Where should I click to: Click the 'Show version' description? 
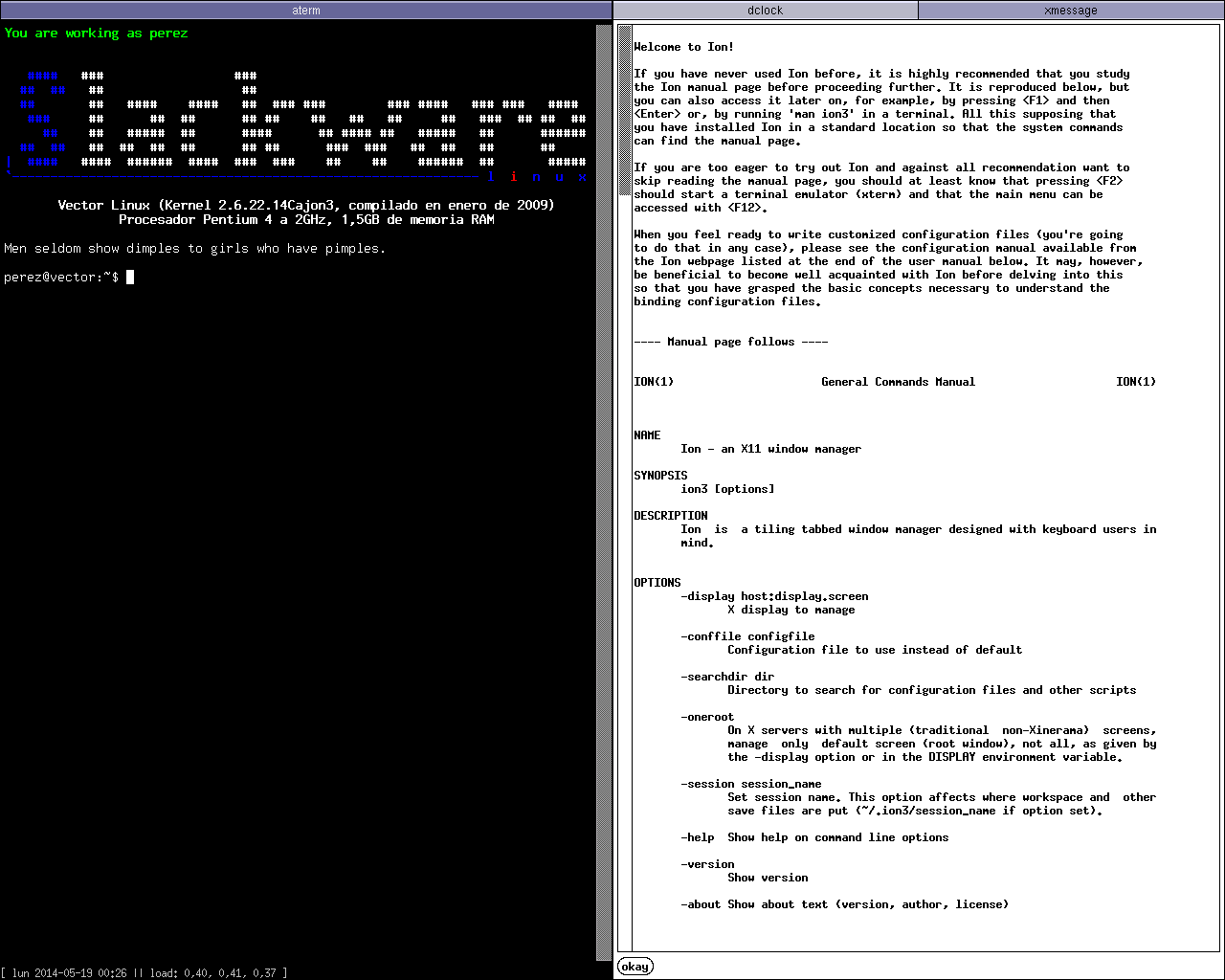768,878
